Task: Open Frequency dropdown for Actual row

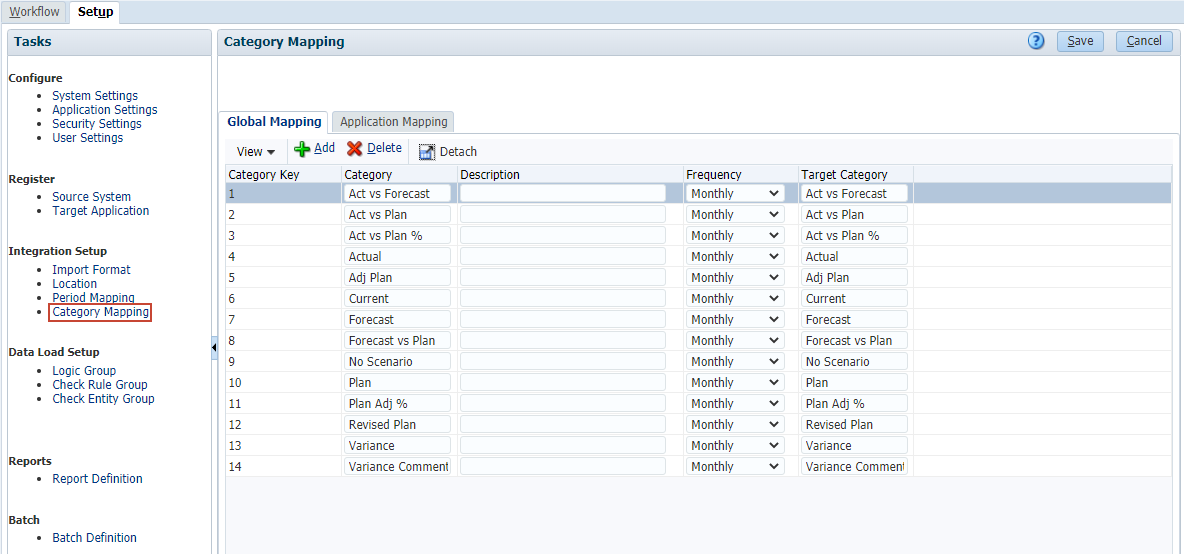Action: point(736,257)
